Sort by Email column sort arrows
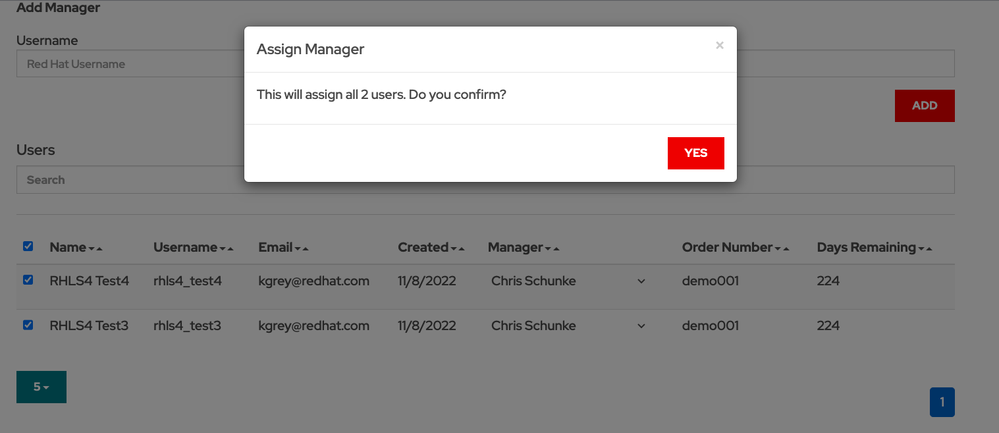The width and height of the screenshot is (999, 433). coord(303,248)
